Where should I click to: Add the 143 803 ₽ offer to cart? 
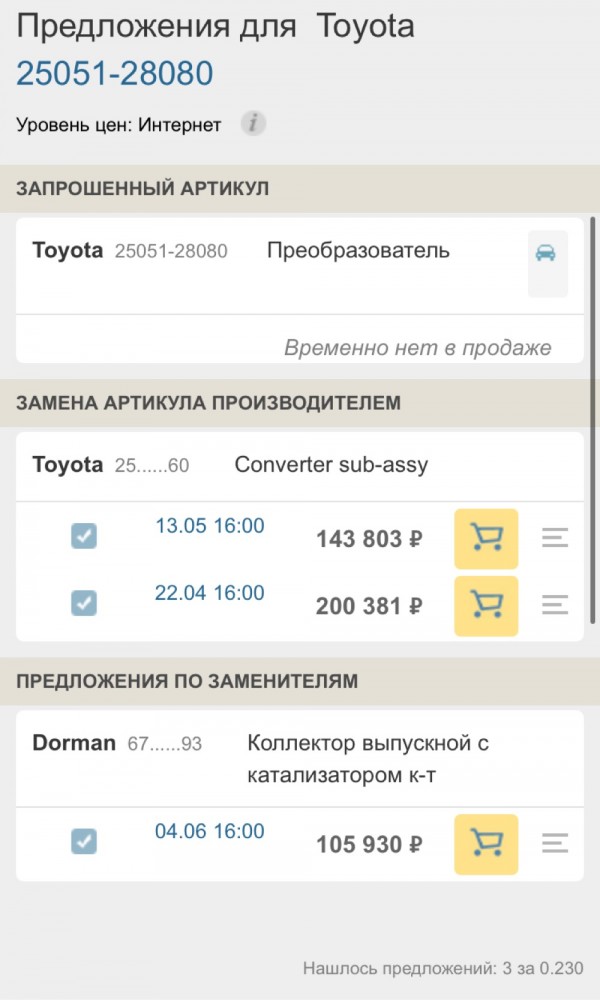[486, 538]
